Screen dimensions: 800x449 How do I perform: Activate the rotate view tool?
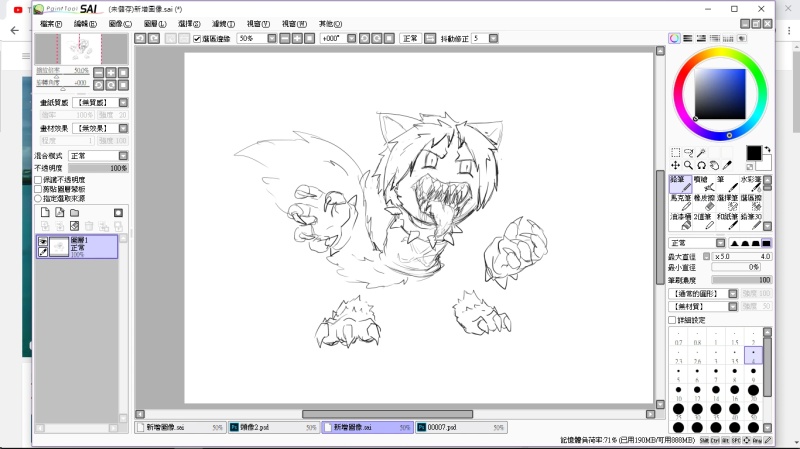[x=701, y=165]
